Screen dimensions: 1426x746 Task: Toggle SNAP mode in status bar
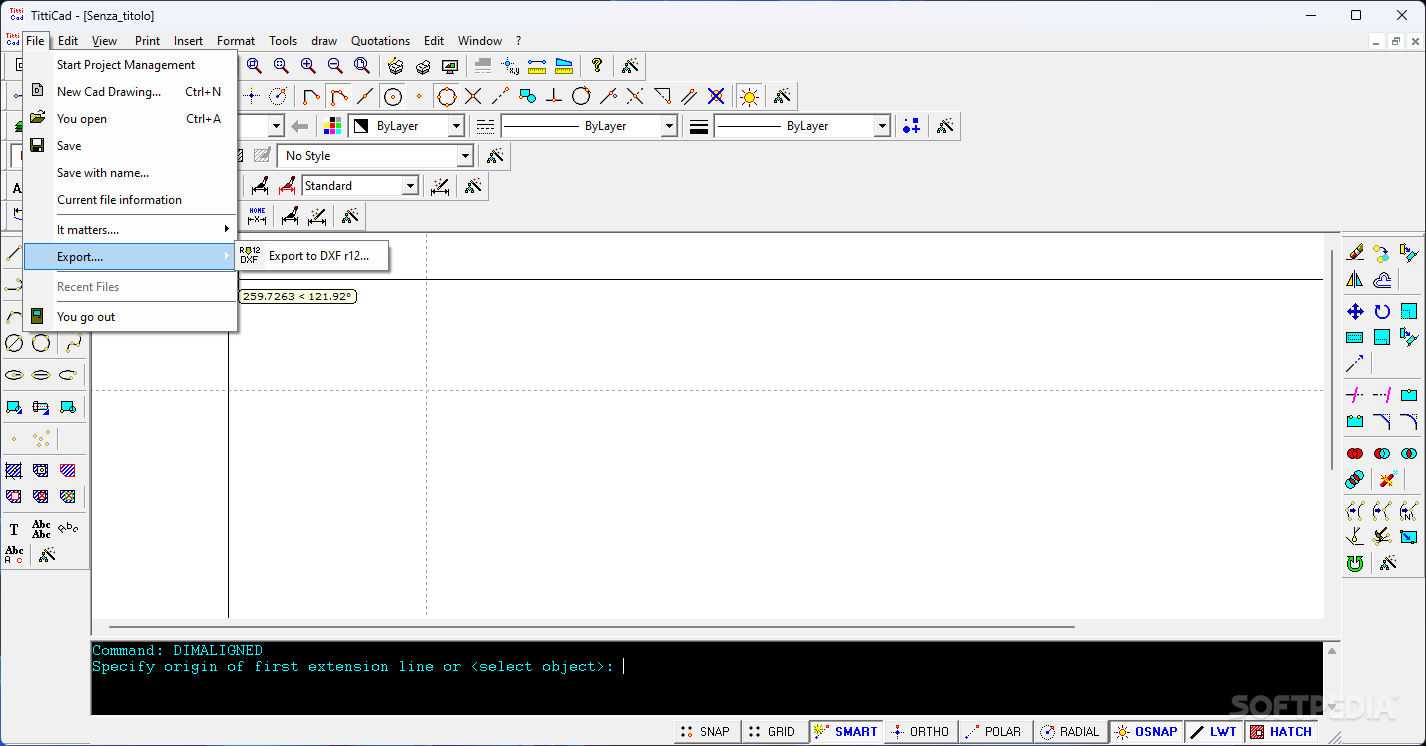point(705,731)
